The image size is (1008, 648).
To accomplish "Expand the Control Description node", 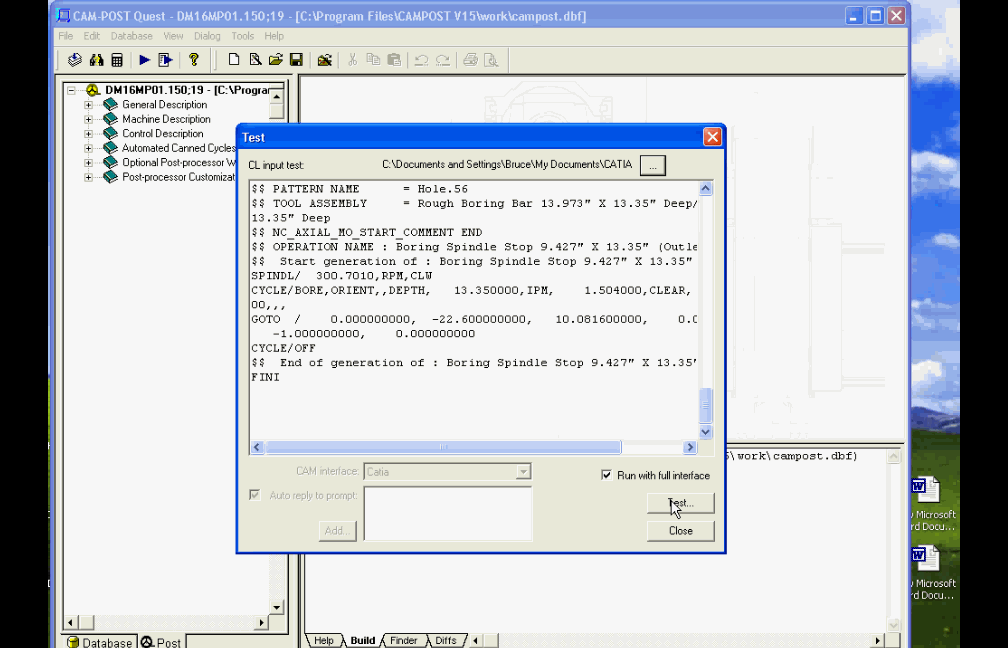I will pos(89,134).
